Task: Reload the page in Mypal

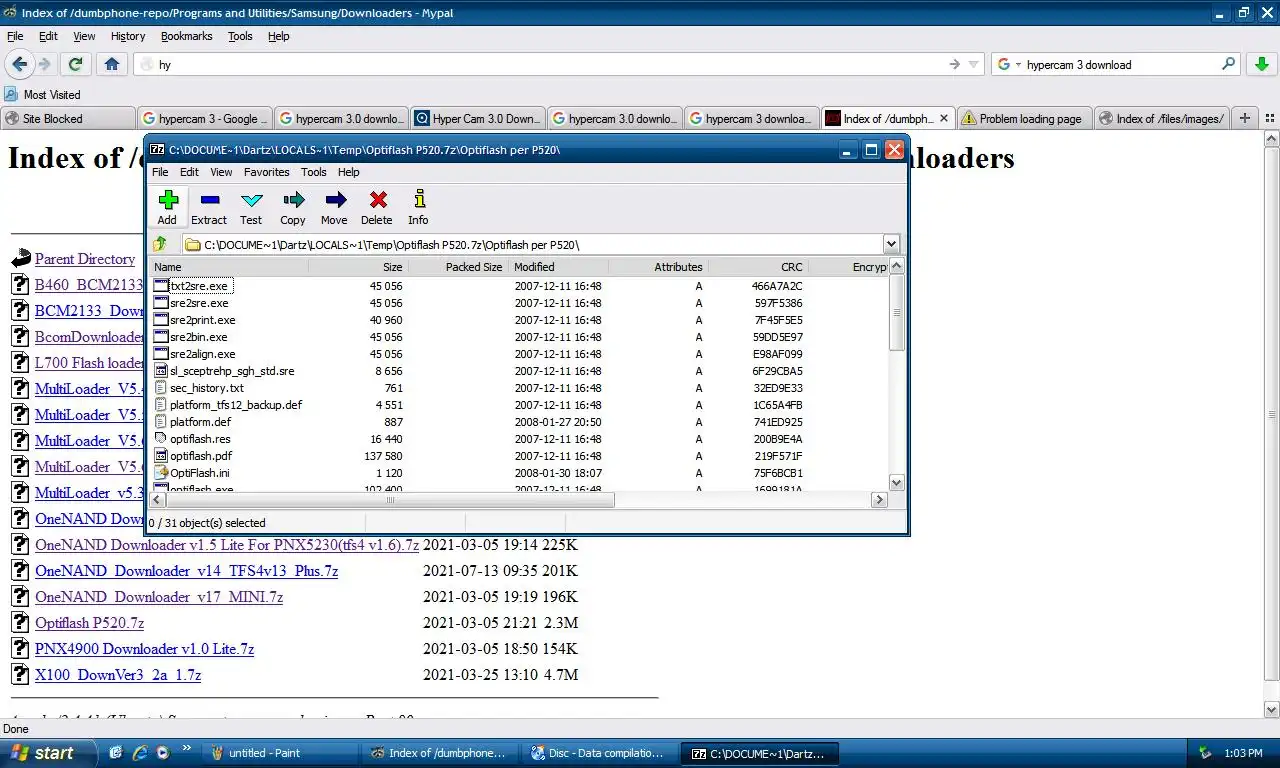Action: point(75,64)
